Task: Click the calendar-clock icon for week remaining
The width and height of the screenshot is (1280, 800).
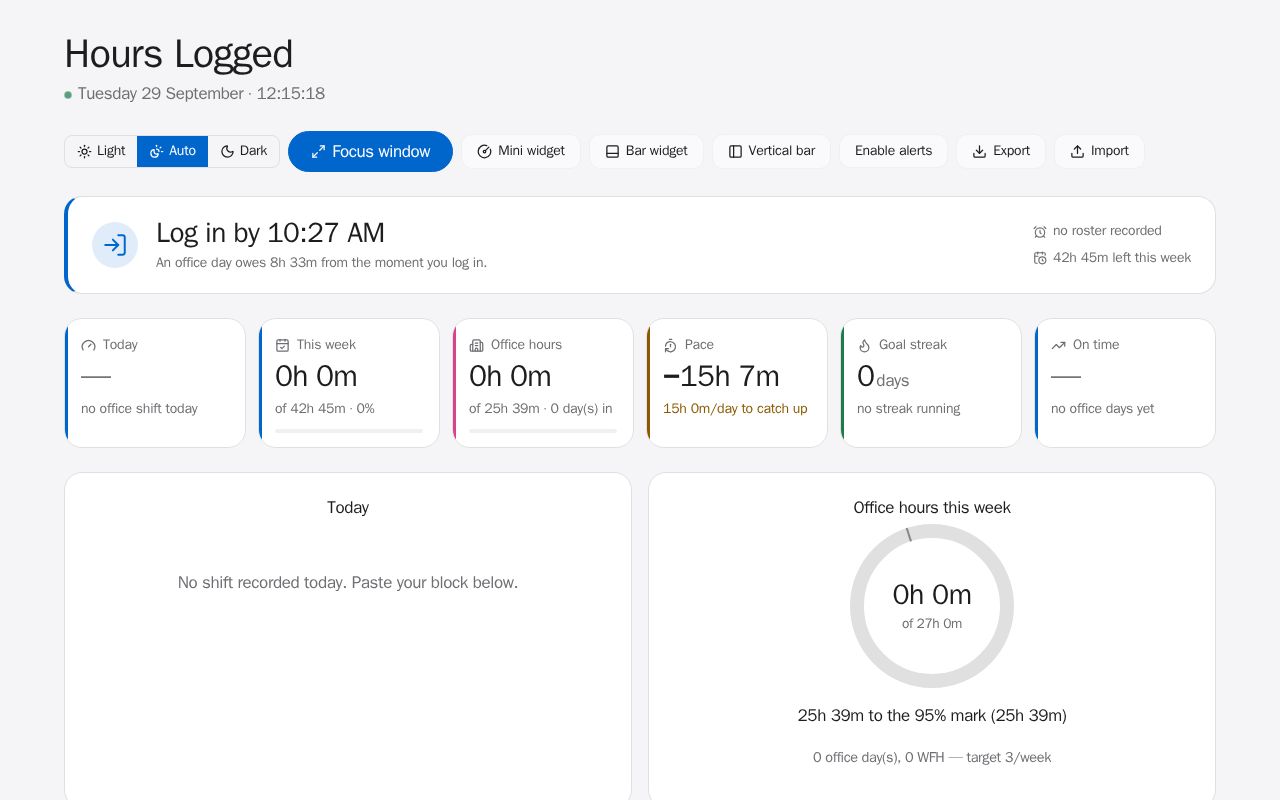Action: point(1040,258)
